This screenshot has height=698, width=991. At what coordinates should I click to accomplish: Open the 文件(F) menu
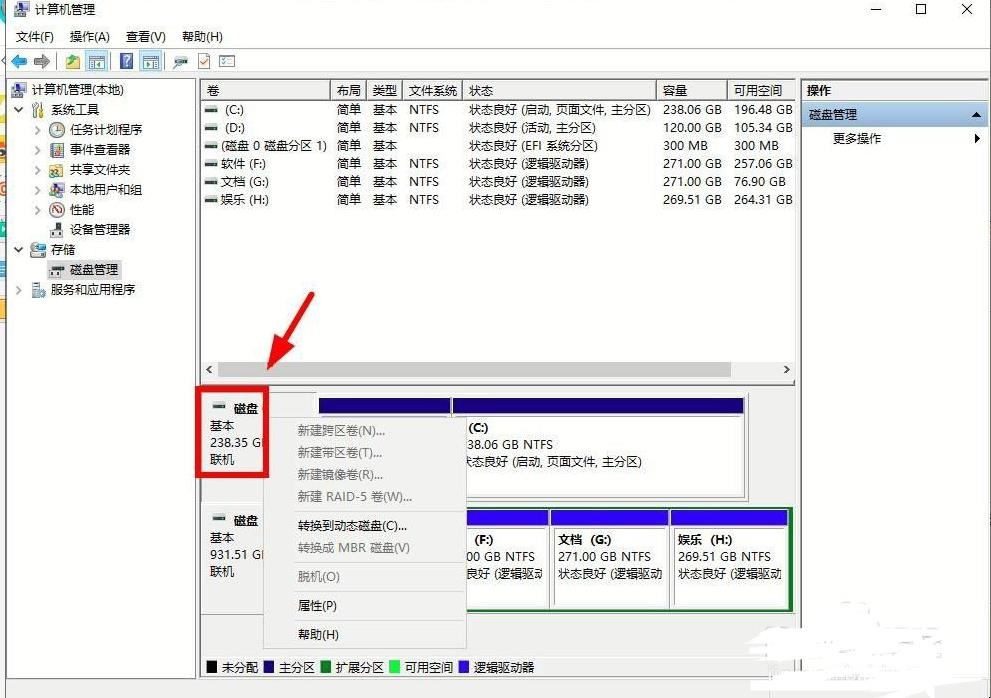(35, 37)
